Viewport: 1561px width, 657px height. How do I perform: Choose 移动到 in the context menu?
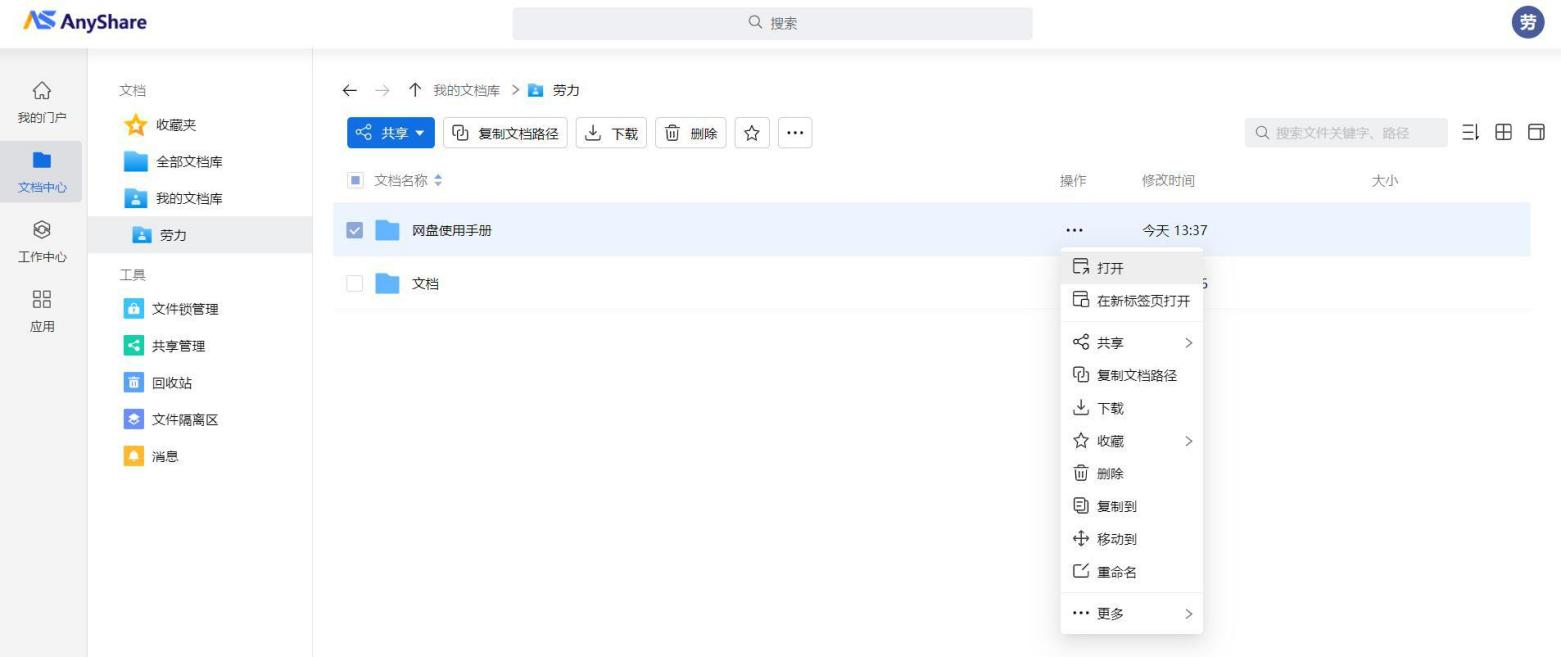pos(1116,539)
